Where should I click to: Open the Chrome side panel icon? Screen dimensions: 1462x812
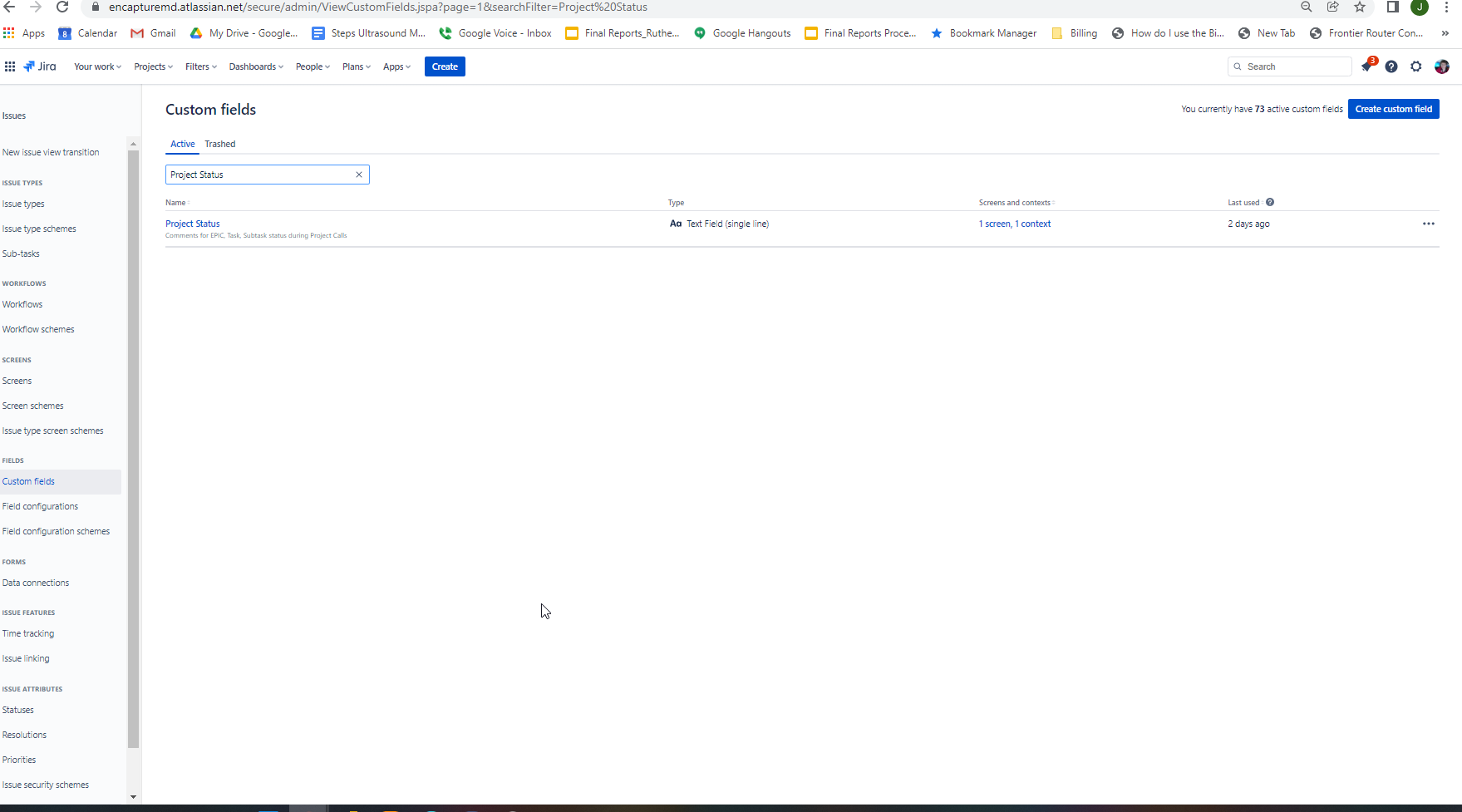click(1393, 7)
